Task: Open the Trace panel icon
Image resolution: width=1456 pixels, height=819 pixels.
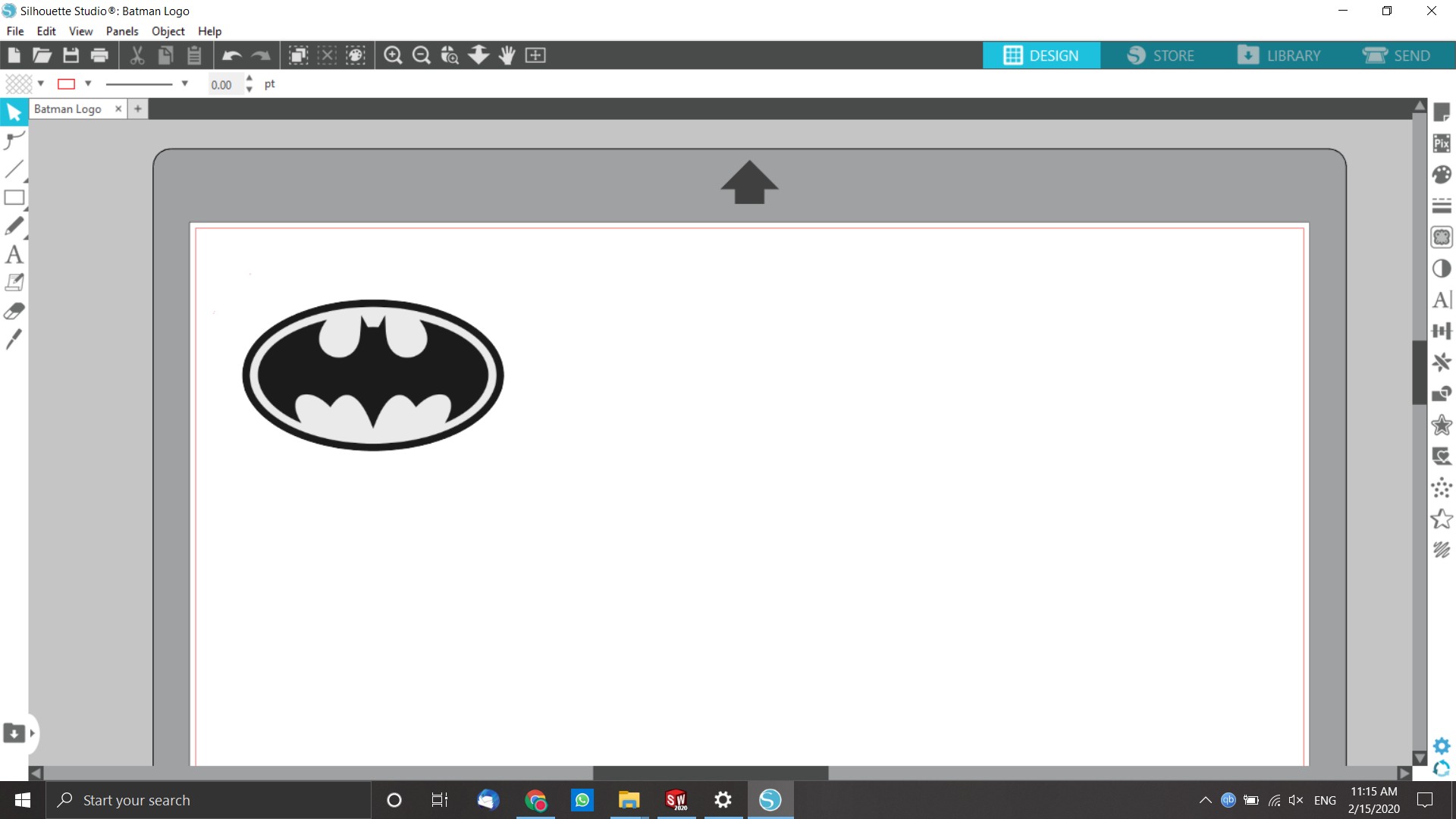Action: coord(1441,237)
